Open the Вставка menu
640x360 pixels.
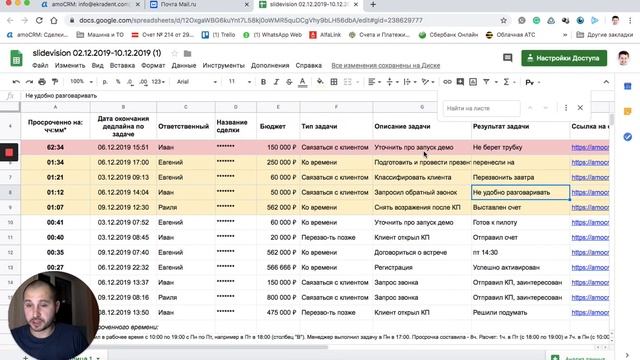point(122,65)
